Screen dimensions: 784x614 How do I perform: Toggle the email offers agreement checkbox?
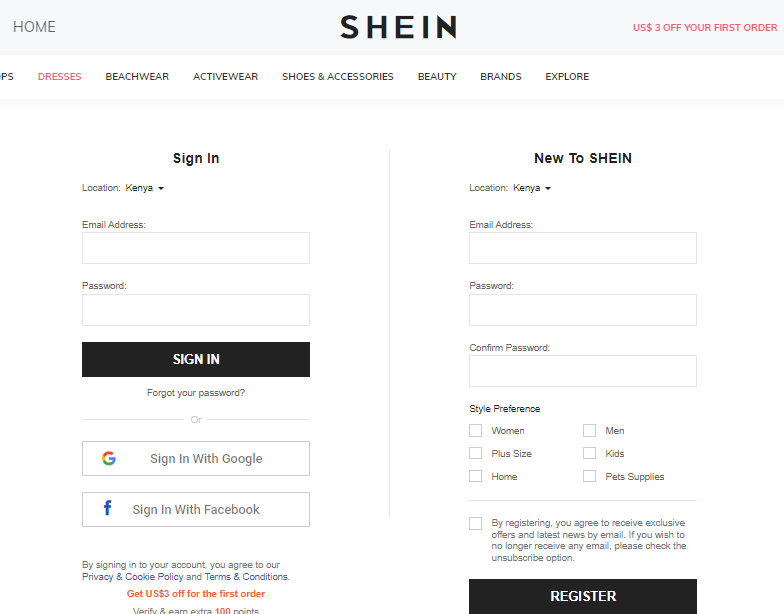click(x=476, y=524)
